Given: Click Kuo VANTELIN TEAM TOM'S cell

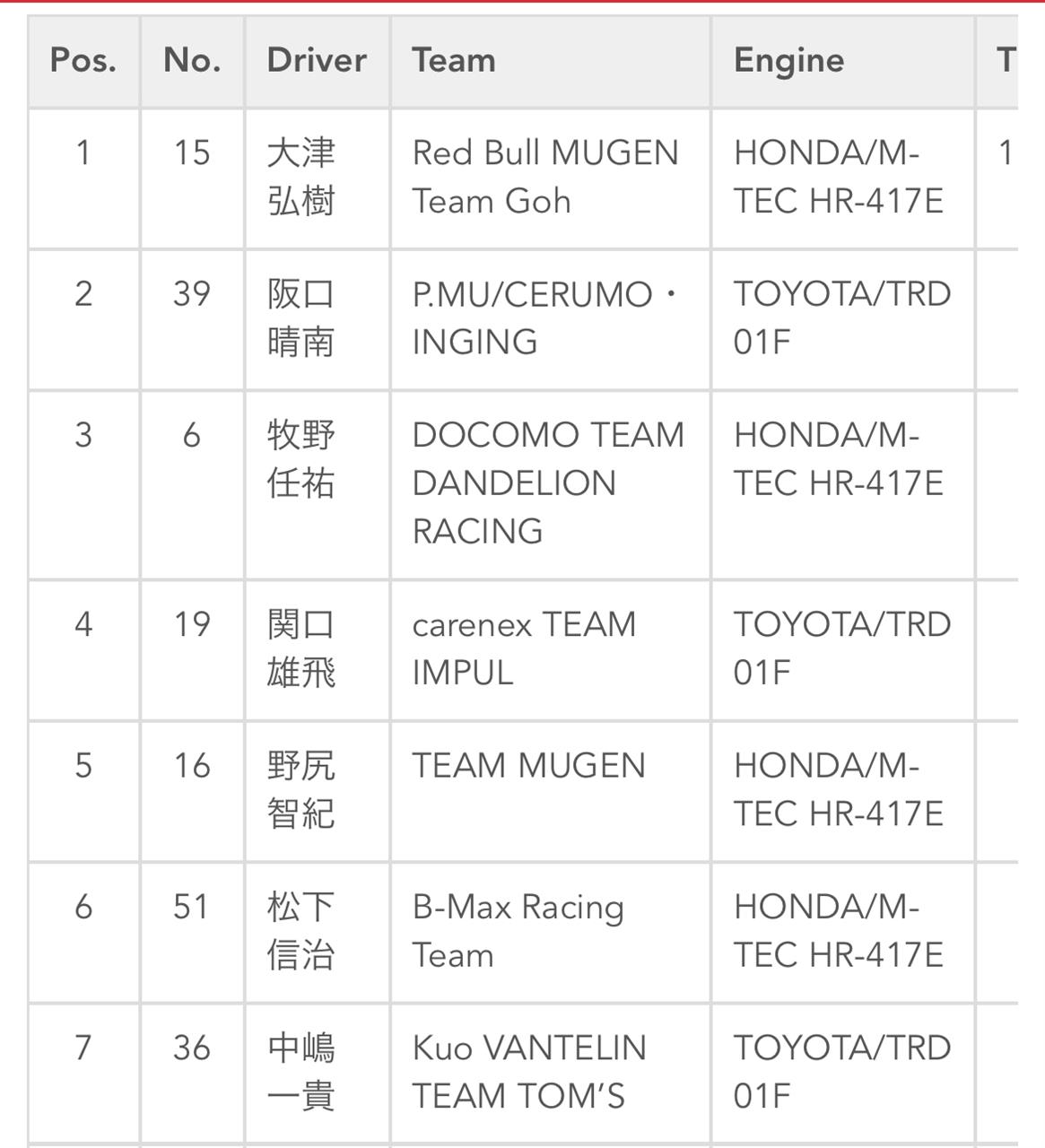Looking at the screenshot, I should (551, 1074).
